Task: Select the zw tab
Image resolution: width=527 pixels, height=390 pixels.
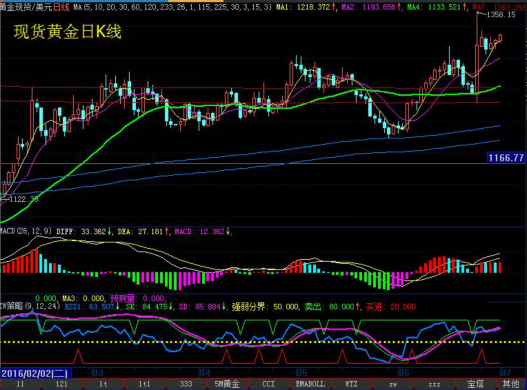Action: [x=393, y=384]
